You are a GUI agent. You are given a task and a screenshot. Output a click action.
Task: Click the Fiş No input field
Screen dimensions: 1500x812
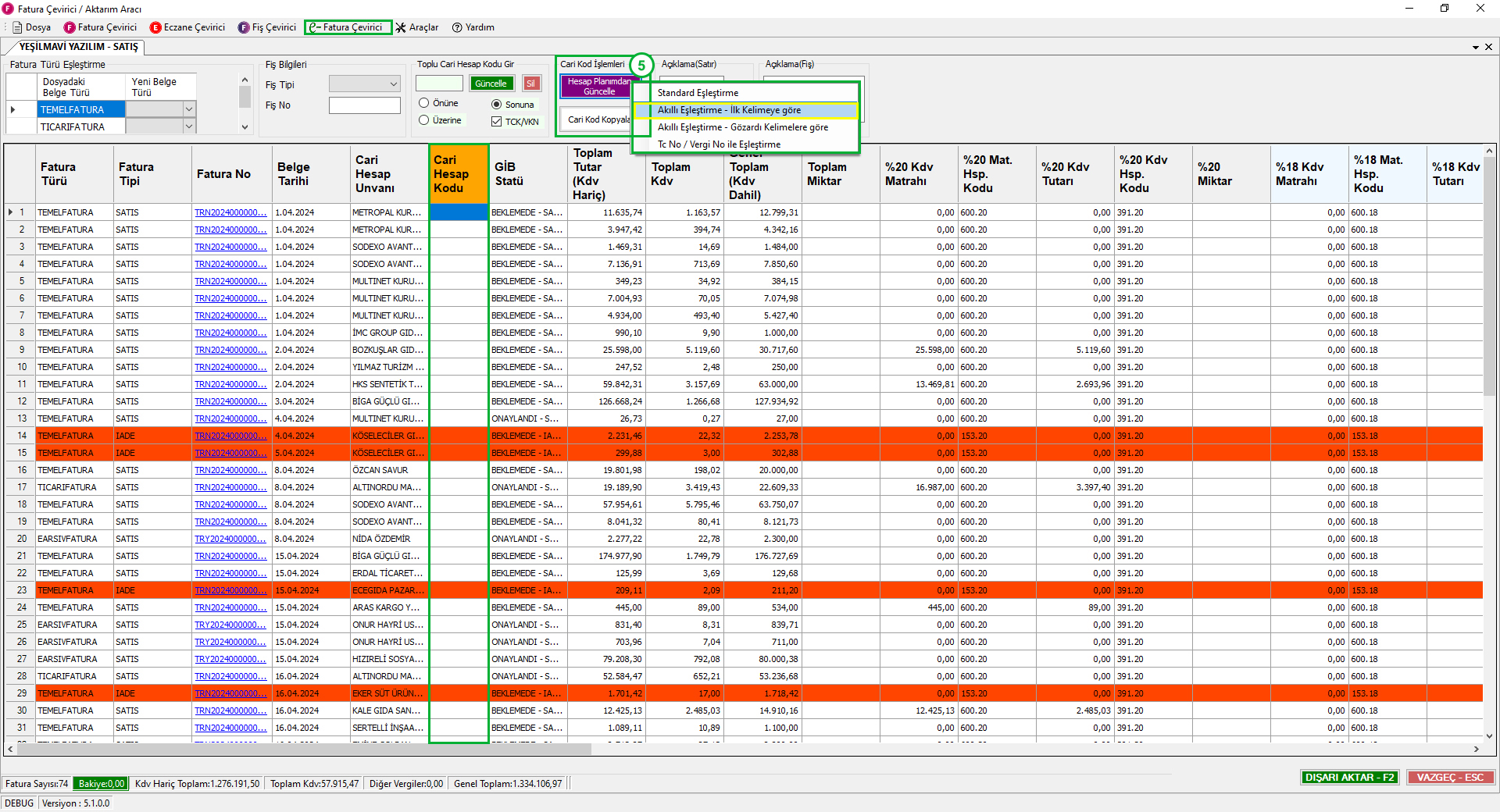click(x=364, y=105)
